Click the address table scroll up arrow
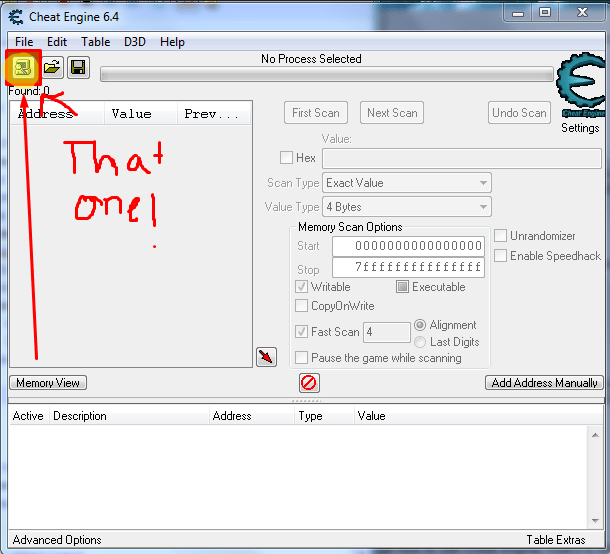 pyautogui.click(x=595, y=435)
